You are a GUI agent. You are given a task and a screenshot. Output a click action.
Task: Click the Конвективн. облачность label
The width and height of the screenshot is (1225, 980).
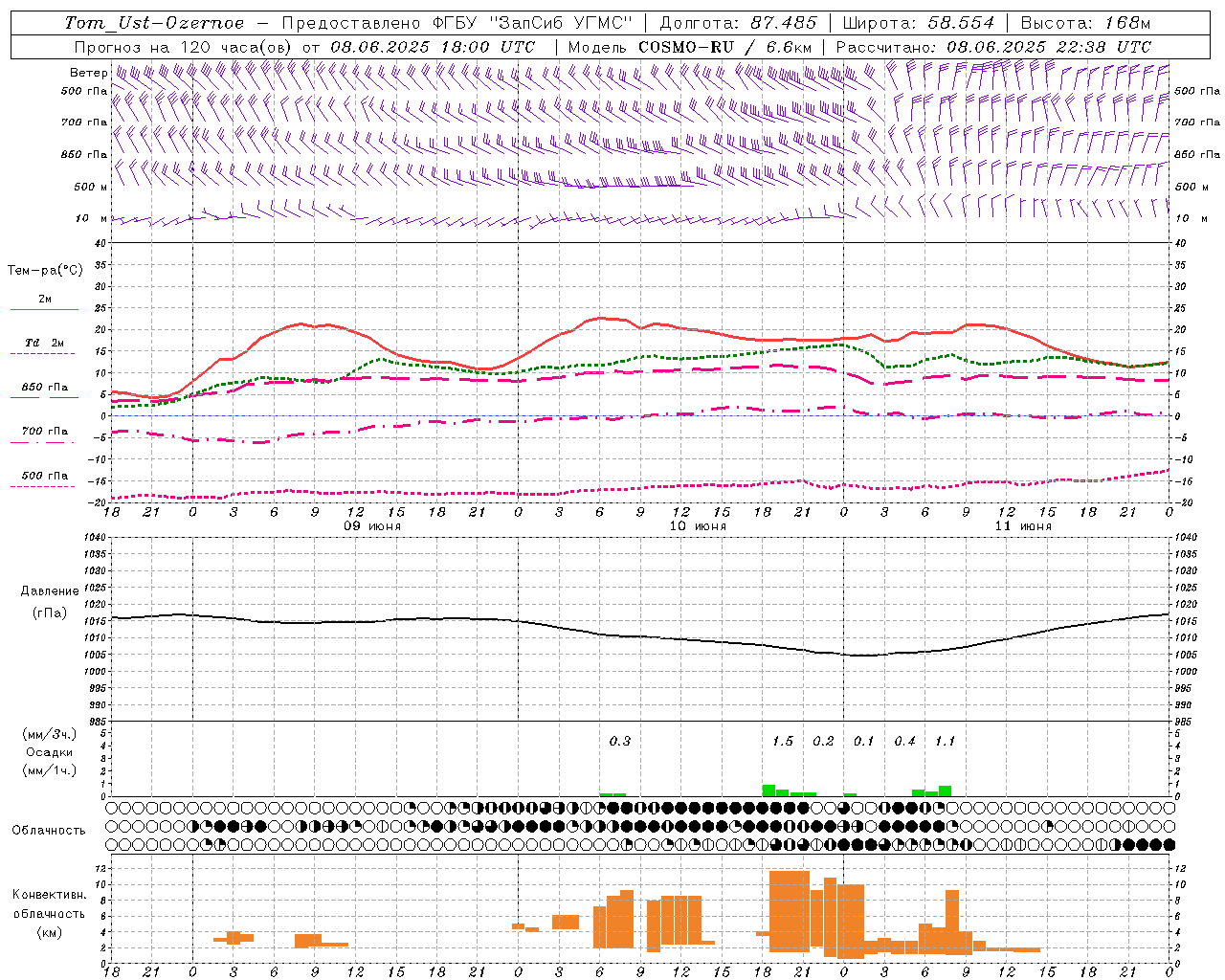(x=49, y=904)
